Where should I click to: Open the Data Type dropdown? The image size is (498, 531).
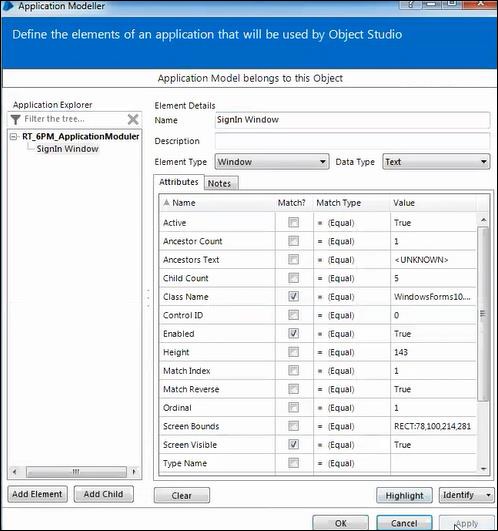[x=436, y=162]
